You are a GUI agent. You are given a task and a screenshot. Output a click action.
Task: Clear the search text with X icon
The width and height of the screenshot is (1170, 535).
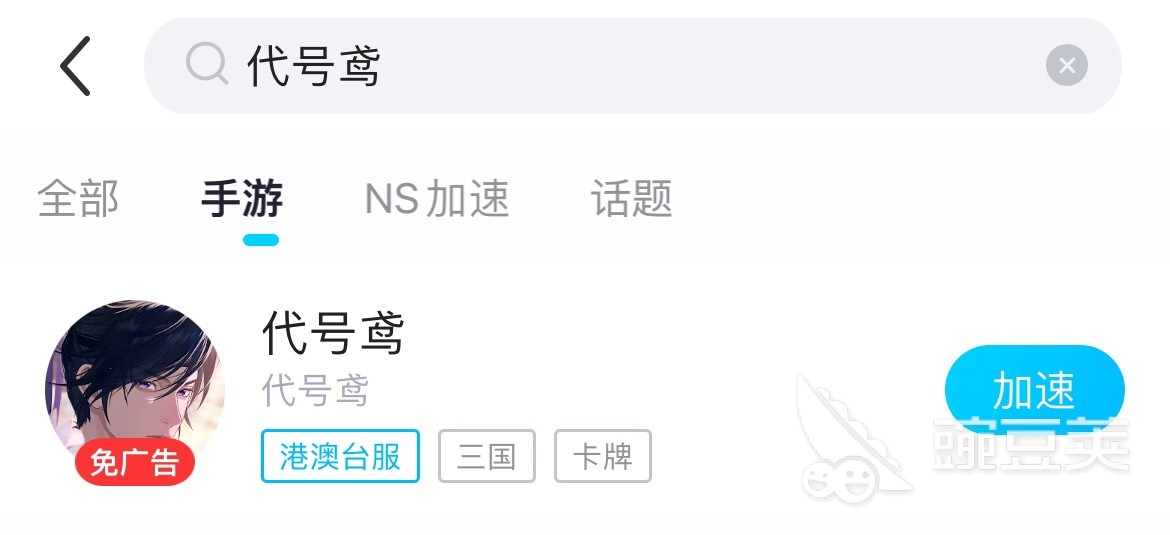(1066, 66)
